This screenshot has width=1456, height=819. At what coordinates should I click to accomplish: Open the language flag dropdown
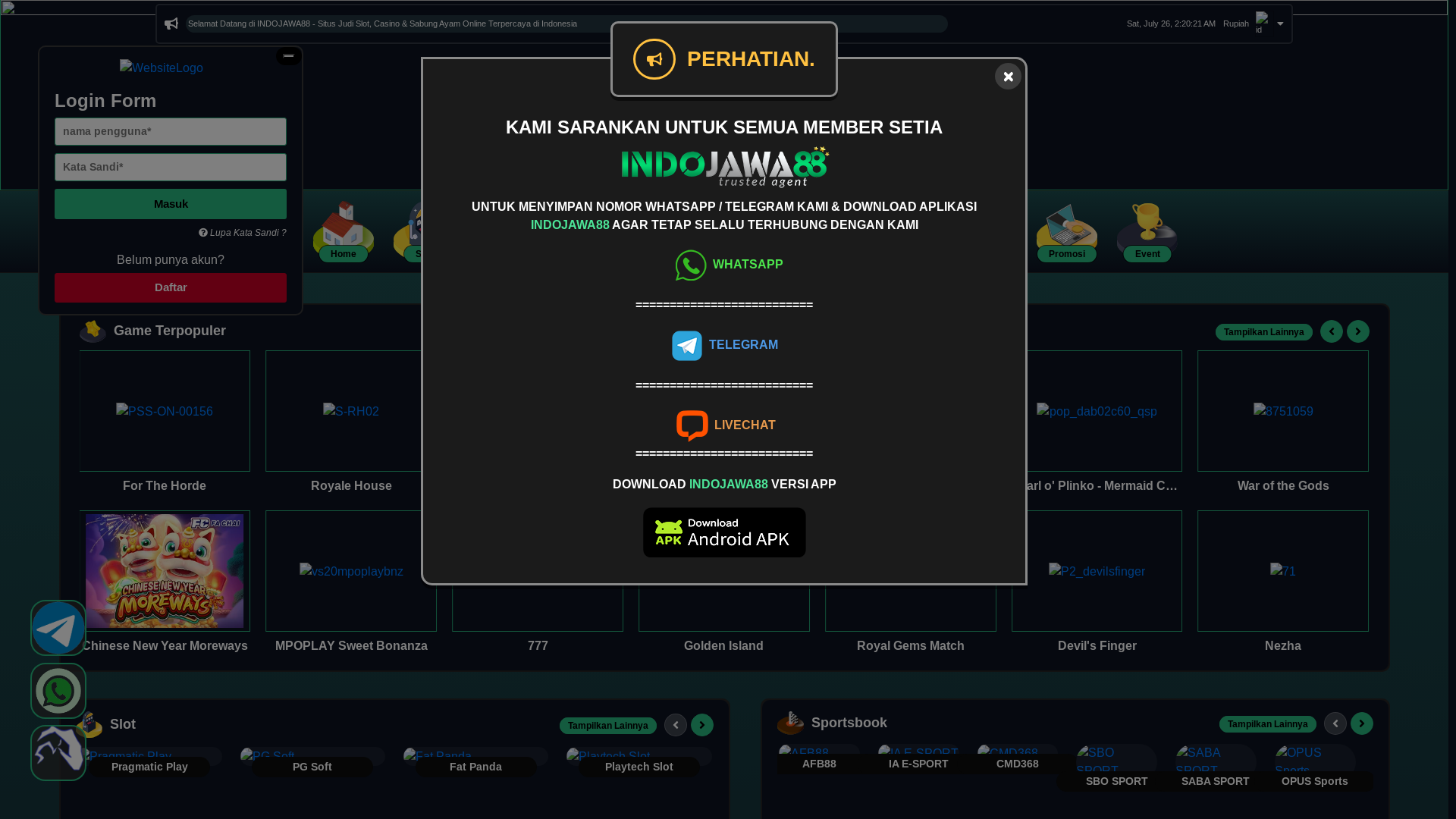tap(1269, 24)
